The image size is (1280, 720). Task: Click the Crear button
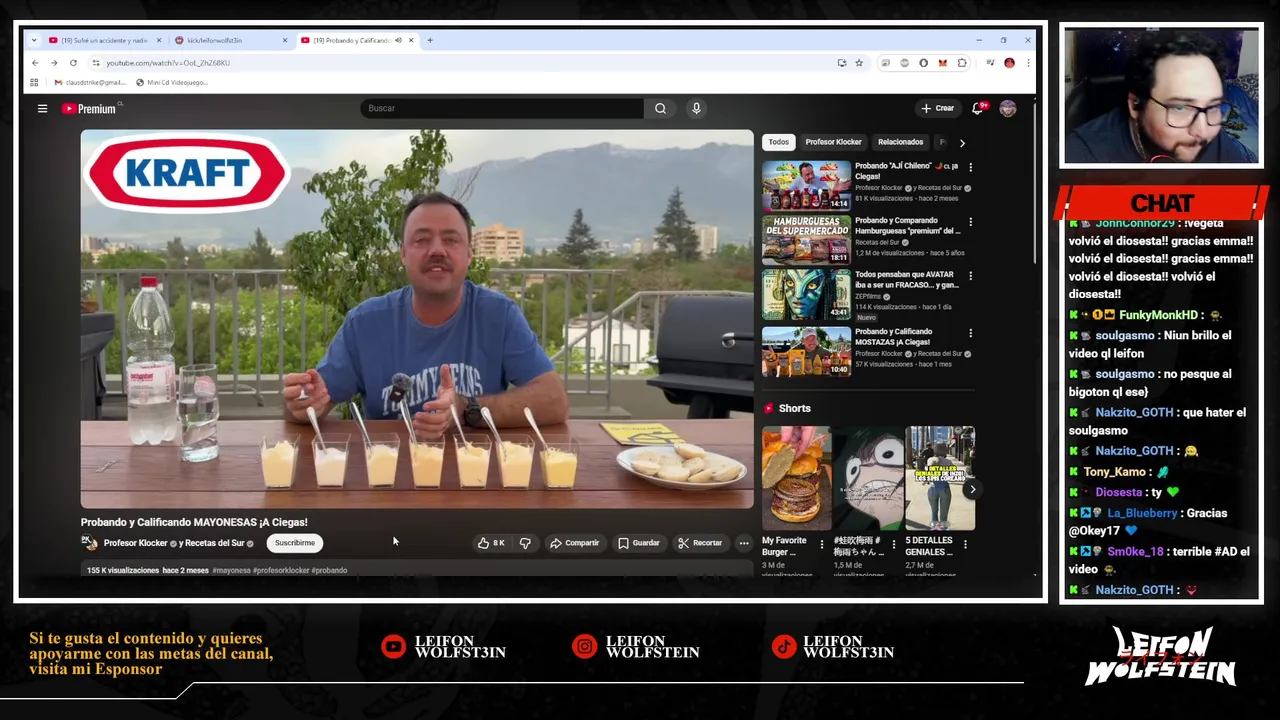(938, 108)
